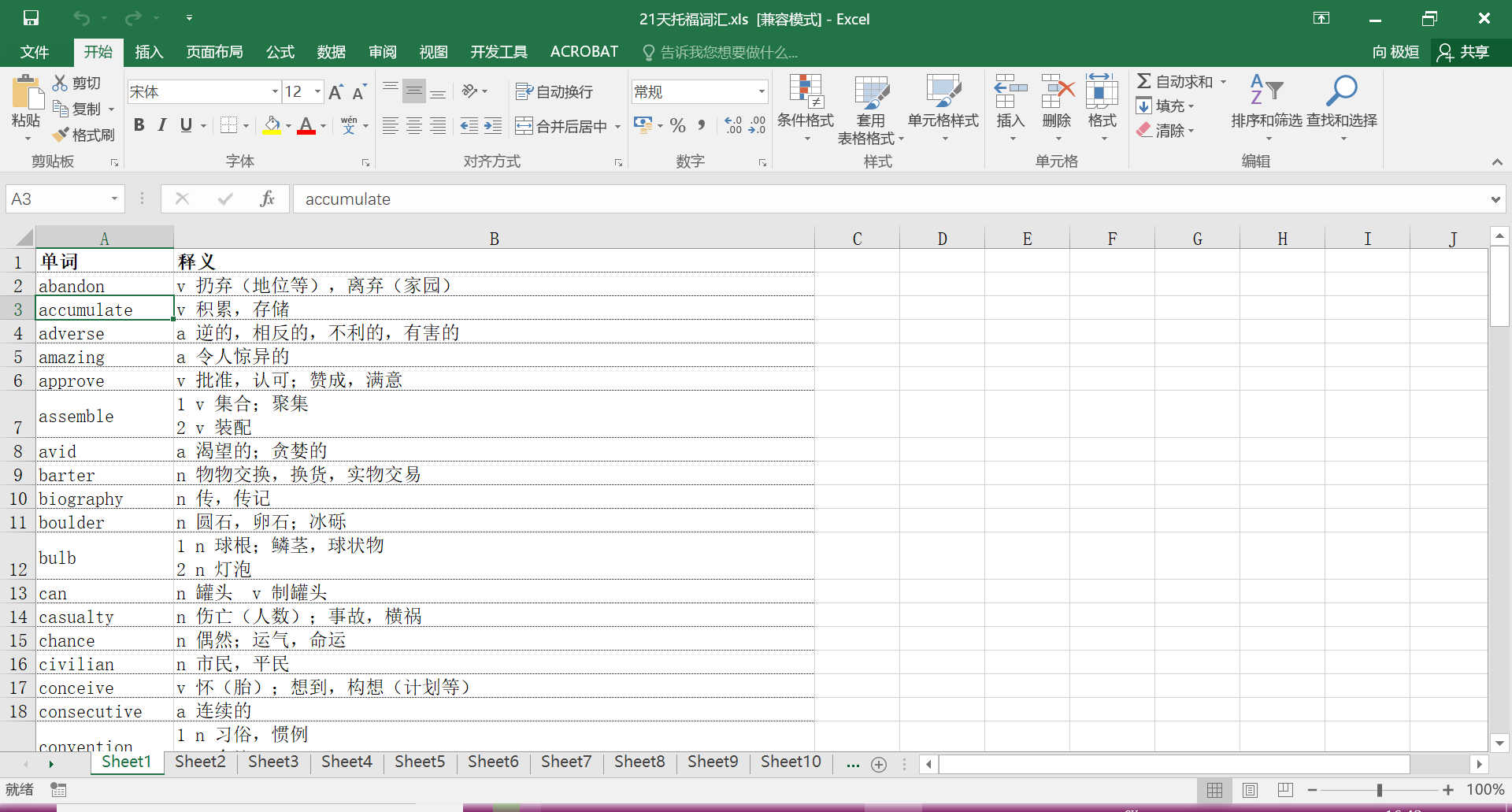The width and height of the screenshot is (1512, 812).
Task: Open the font size dropdown
Action: pyautogui.click(x=317, y=92)
